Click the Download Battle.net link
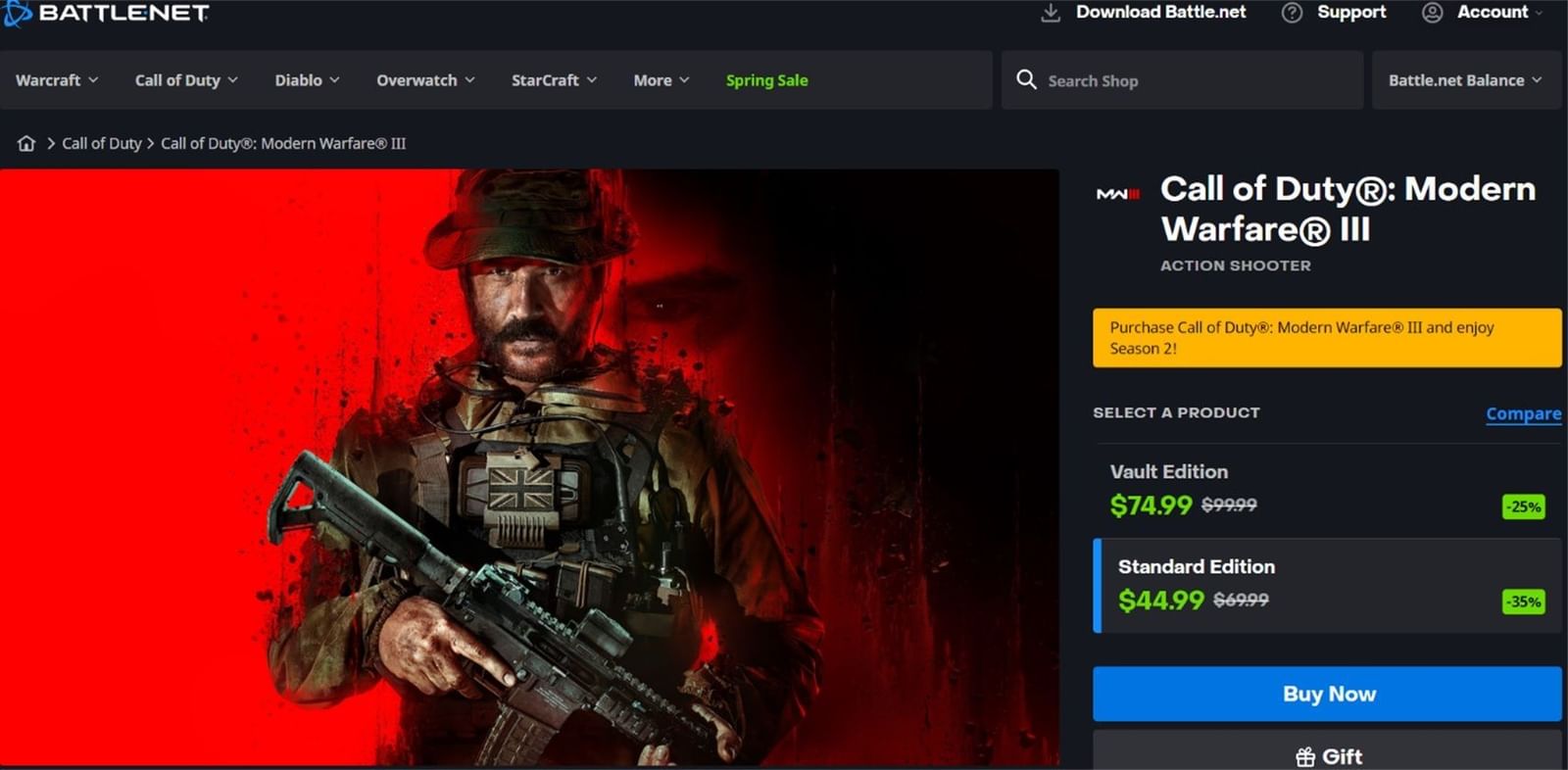This screenshot has width=1568, height=770. click(1161, 12)
